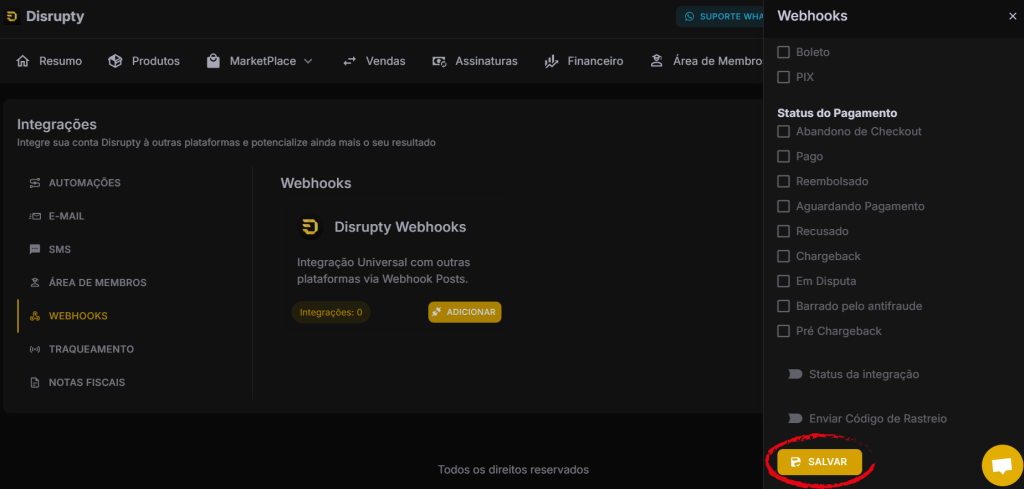The image size is (1024, 489).
Task: Select the Pré Chargeback checkbox
Action: (x=783, y=331)
